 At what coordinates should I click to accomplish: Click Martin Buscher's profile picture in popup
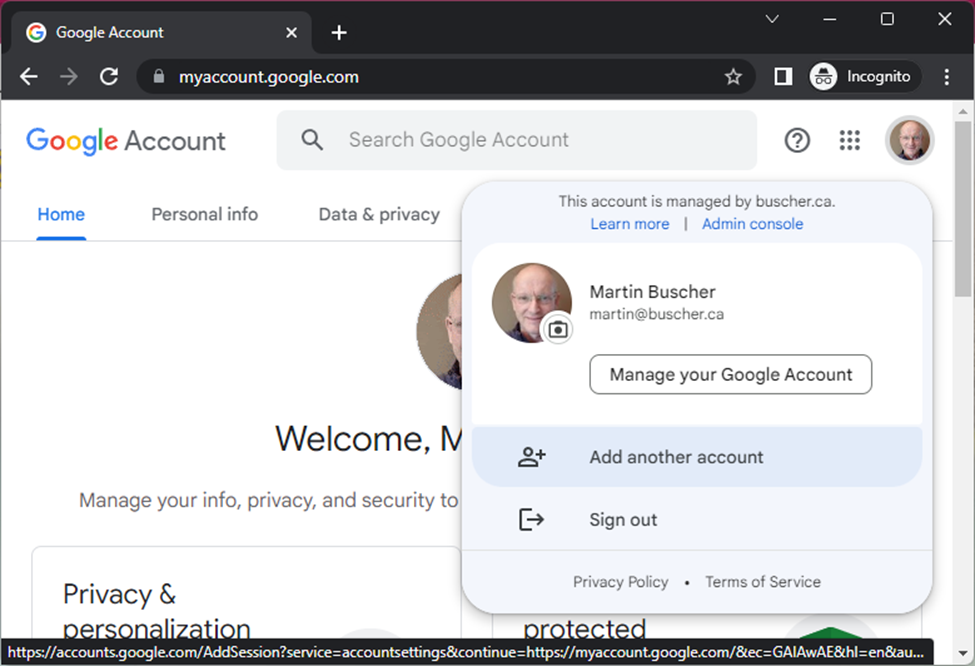[532, 303]
